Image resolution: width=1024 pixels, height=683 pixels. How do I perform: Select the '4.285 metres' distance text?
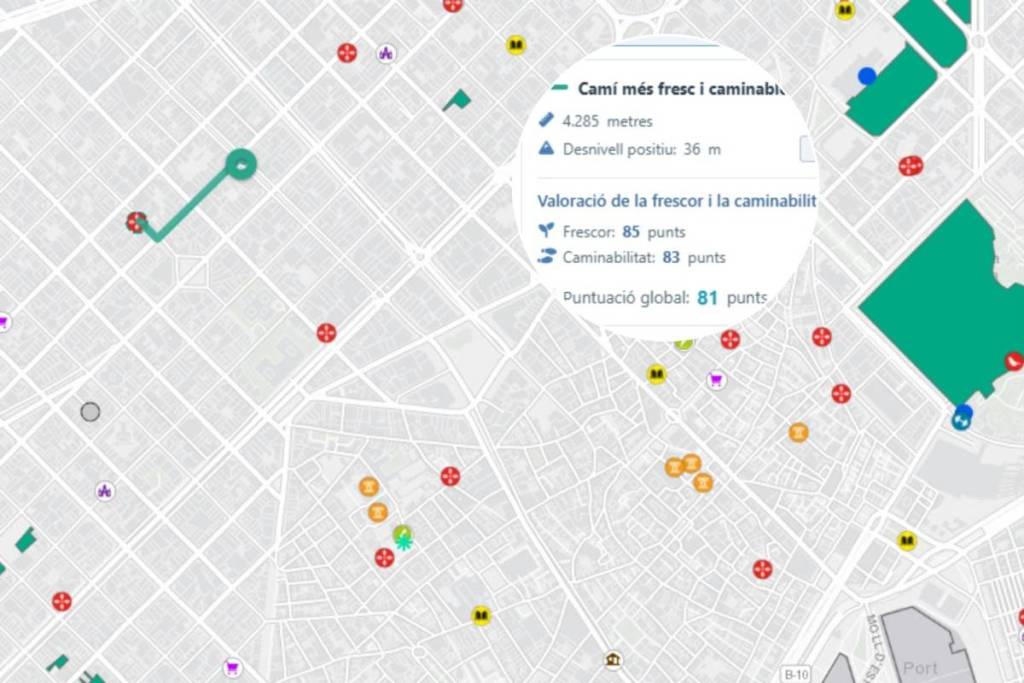point(607,121)
